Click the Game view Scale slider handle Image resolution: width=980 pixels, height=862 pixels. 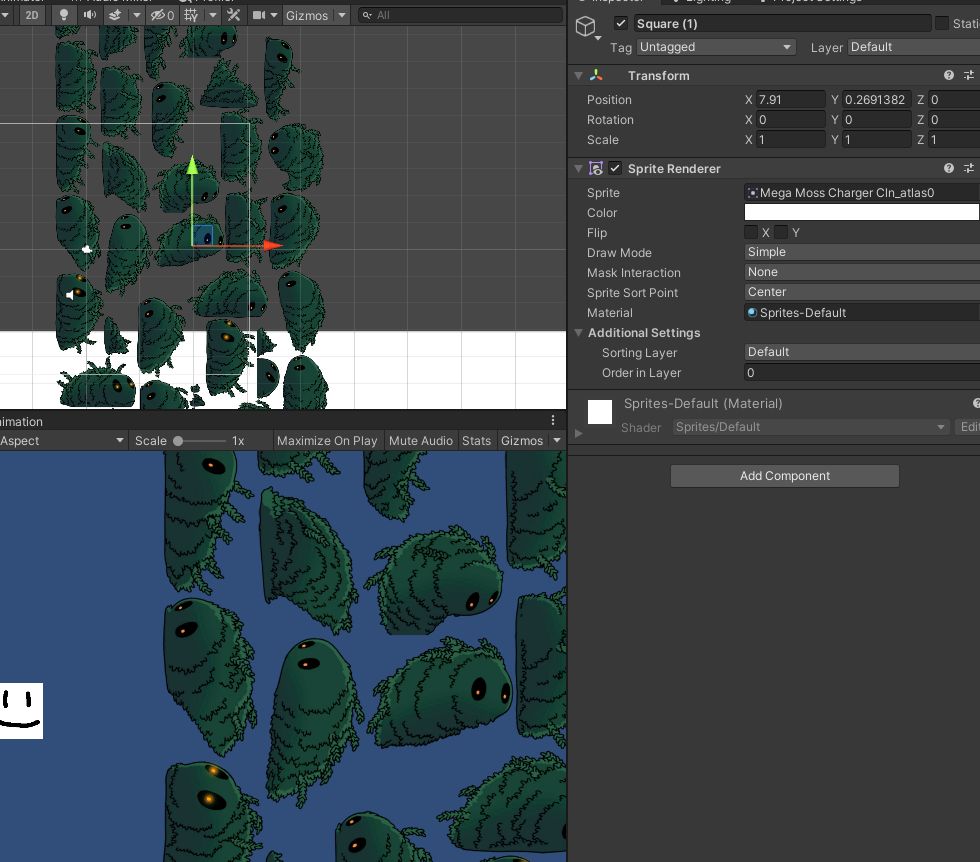coord(178,441)
